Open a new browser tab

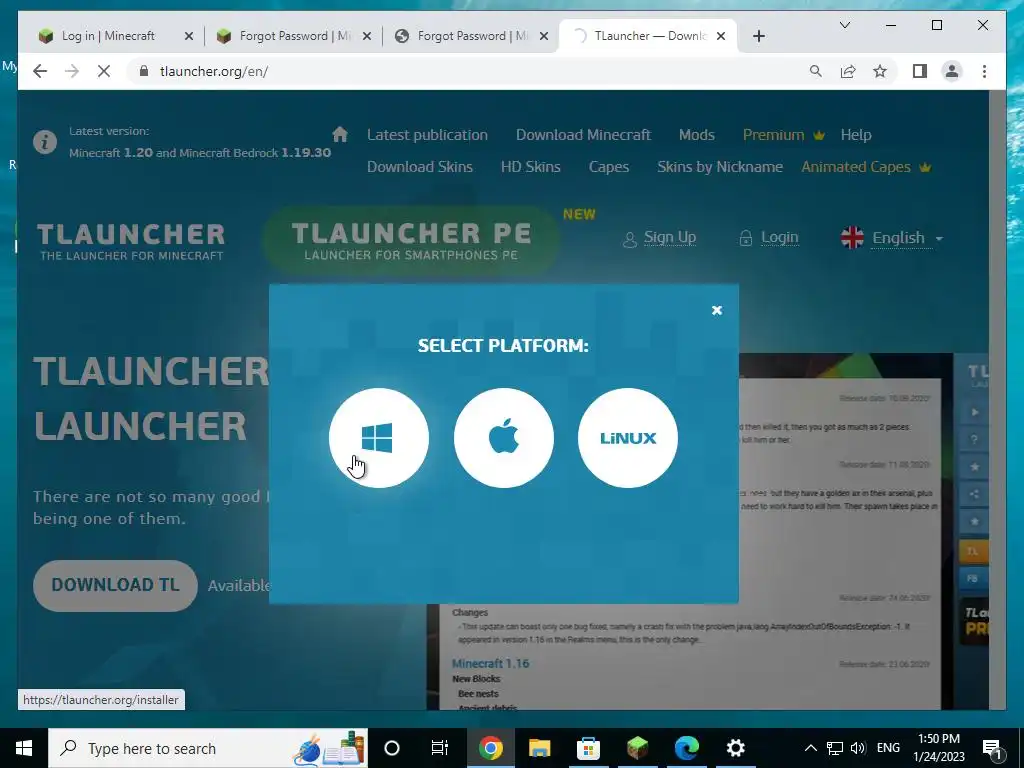pyautogui.click(x=758, y=36)
